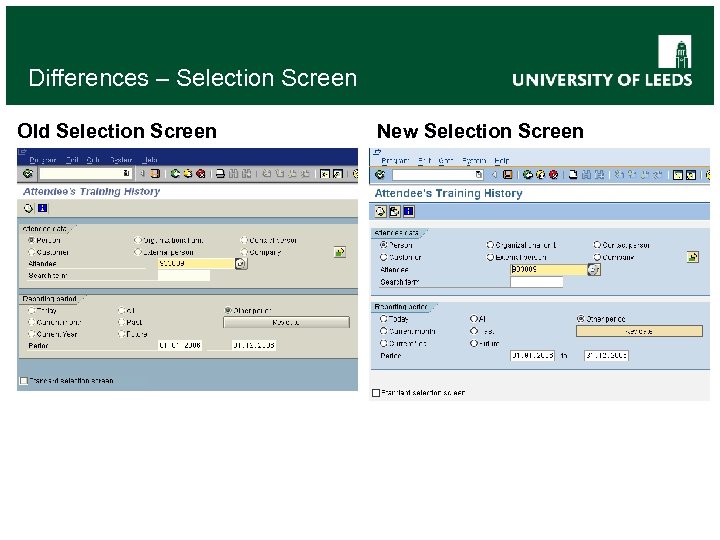Click Period end date field, new screen

(606, 355)
